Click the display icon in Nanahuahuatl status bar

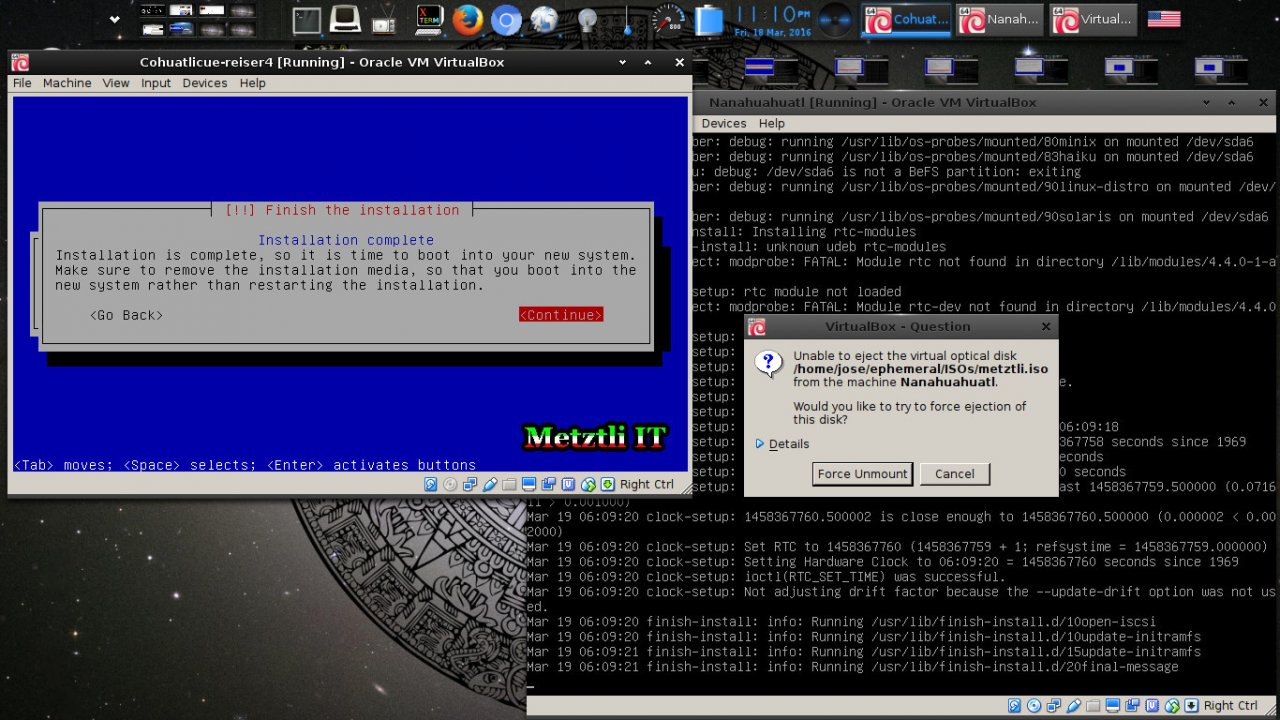pos(1112,706)
